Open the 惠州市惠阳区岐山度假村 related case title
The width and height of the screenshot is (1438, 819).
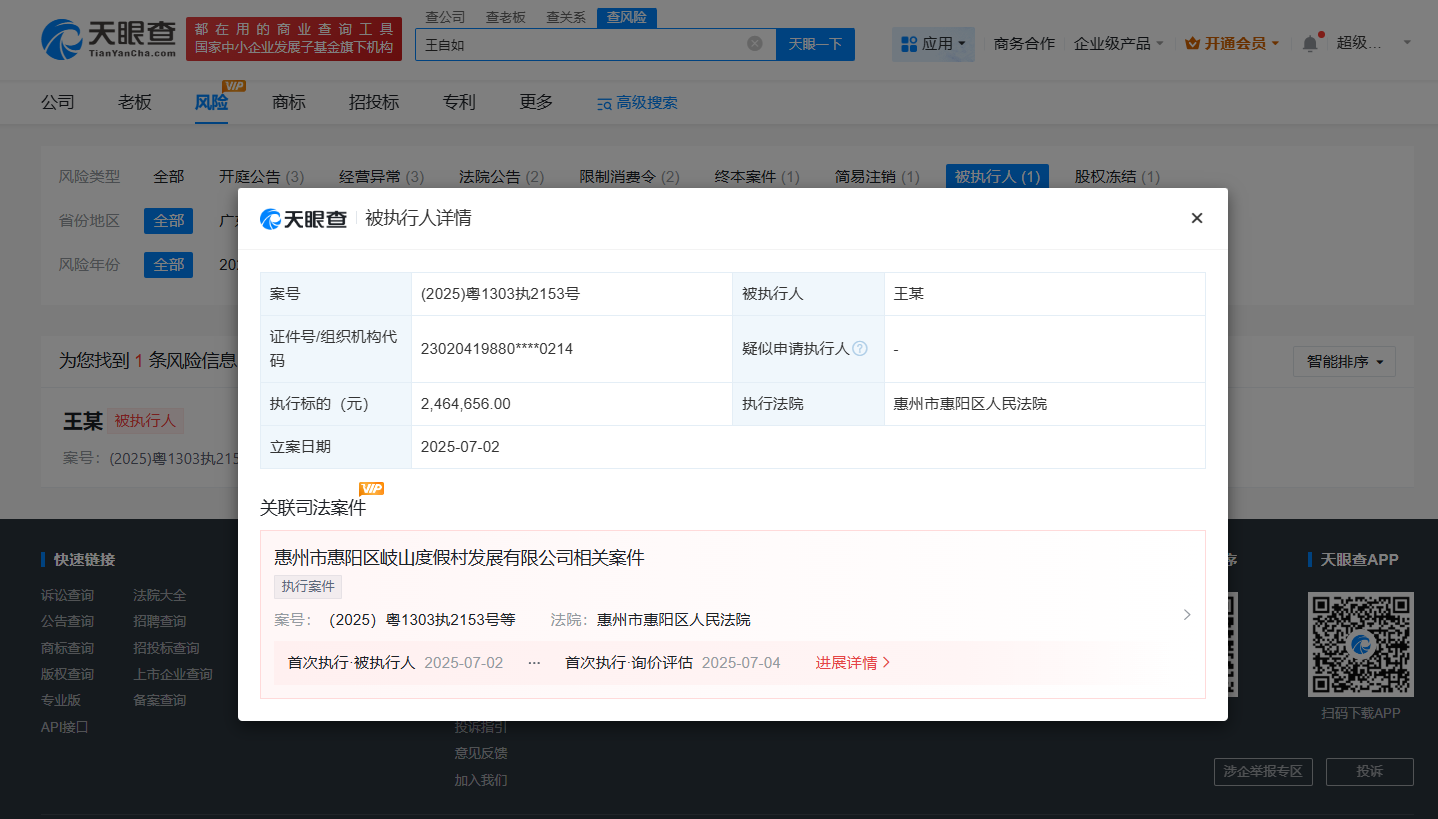click(459, 558)
